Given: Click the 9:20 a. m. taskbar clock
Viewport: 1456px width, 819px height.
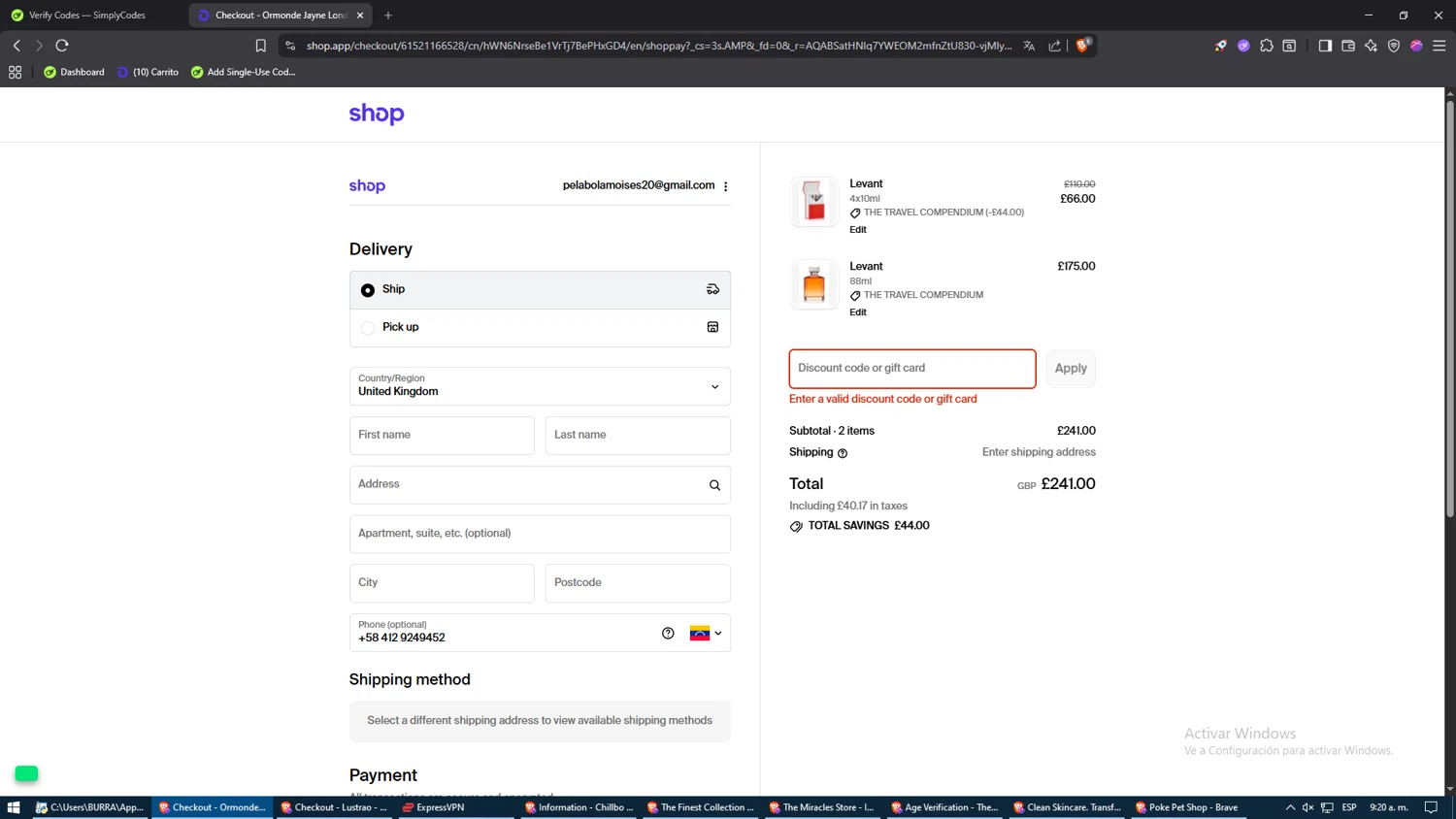Looking at the screenshot, I should (1389, 807).
